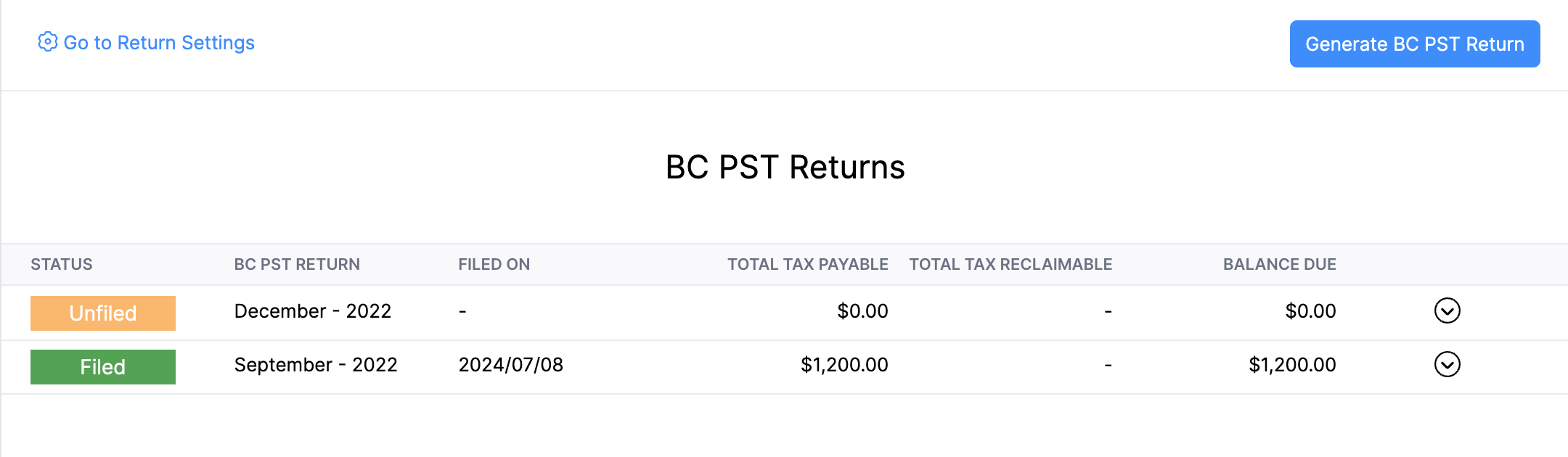Image resolution: width=1568 pixels, height=457 pixels.
Task: Select the September - 2022 return row
Action: tap(316, 365)
